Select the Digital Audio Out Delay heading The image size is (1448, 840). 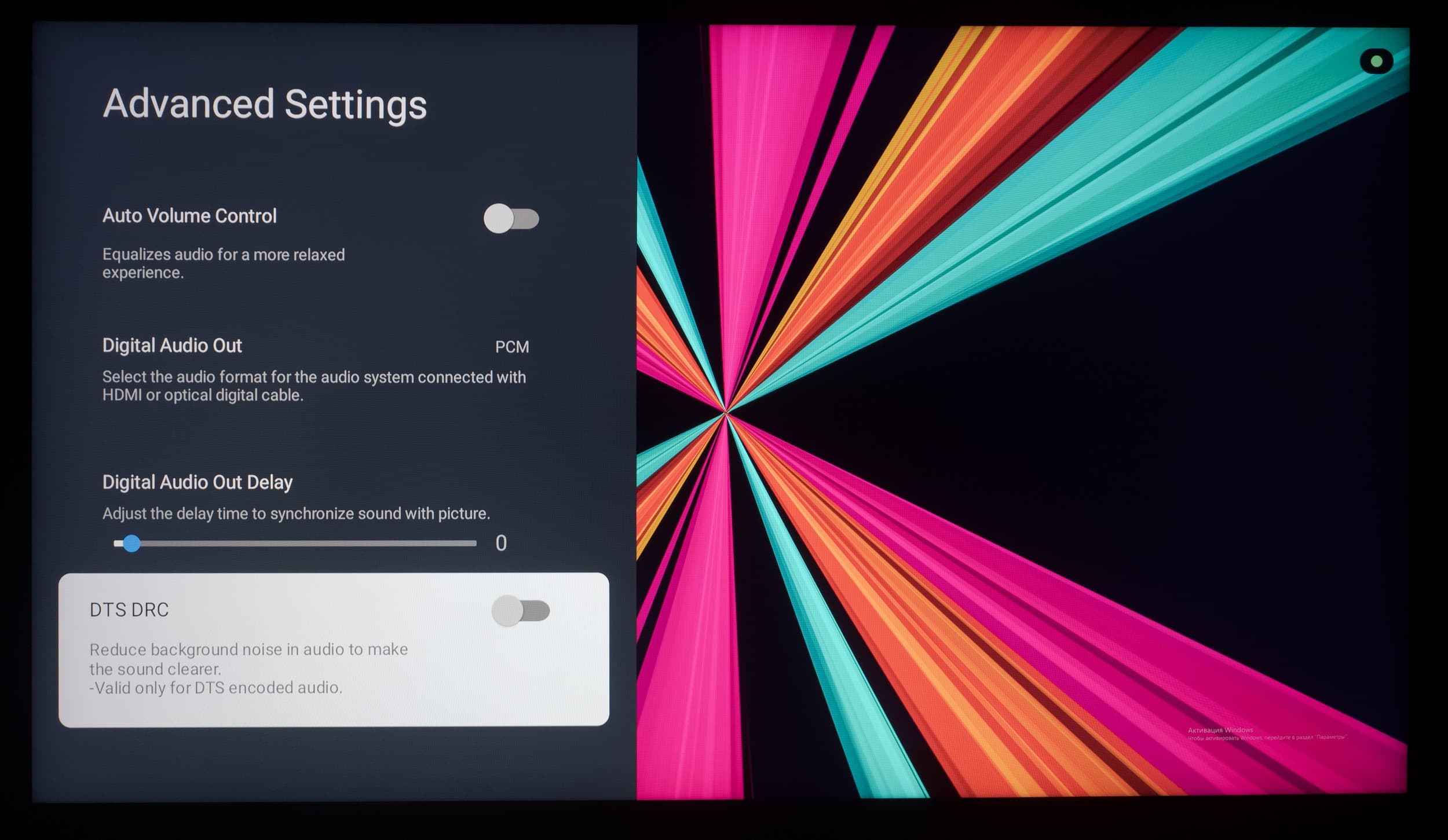[197, 482]
